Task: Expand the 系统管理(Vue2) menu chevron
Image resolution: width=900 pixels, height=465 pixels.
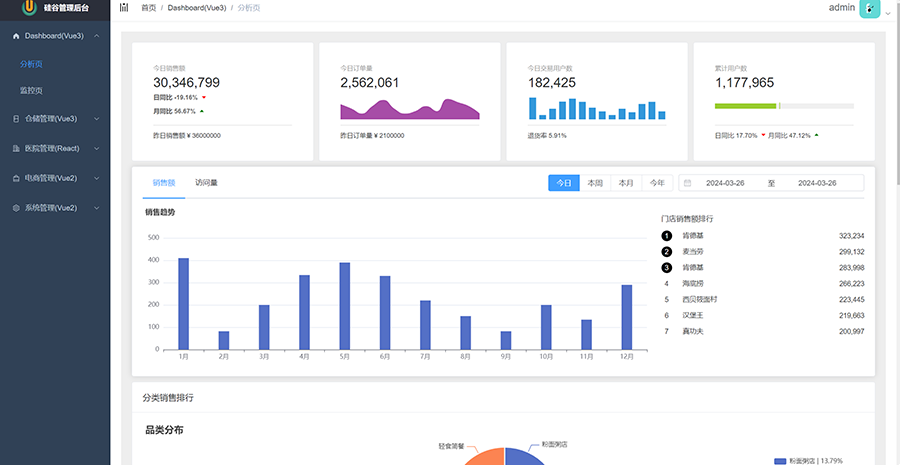Action: click(x=96, y=208)
